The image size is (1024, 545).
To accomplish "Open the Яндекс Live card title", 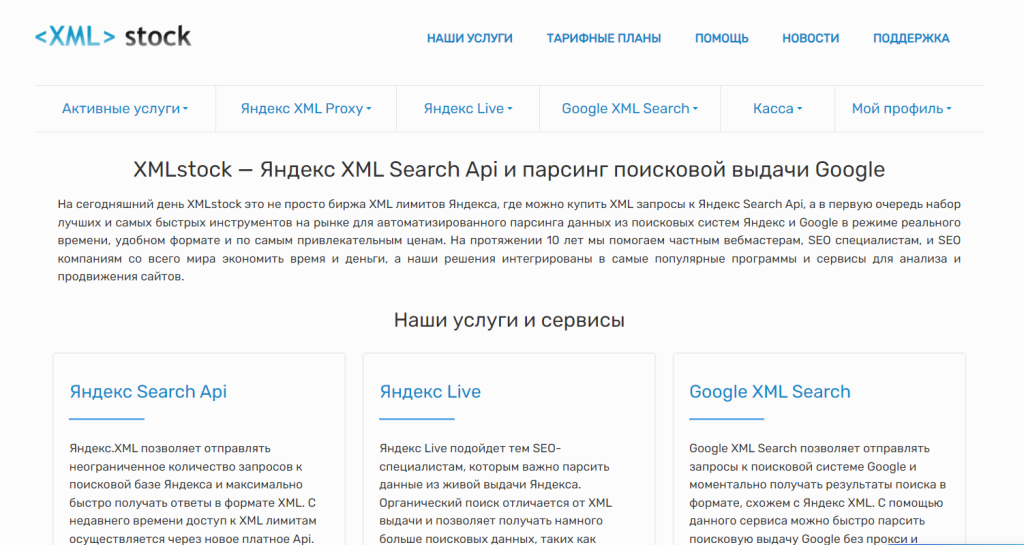I will pyautogui.click(x=430, y=392).
